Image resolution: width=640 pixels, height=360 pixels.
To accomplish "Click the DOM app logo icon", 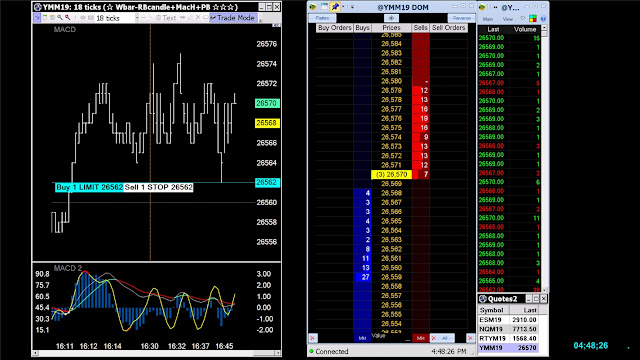I will click(x=313, y=7).
